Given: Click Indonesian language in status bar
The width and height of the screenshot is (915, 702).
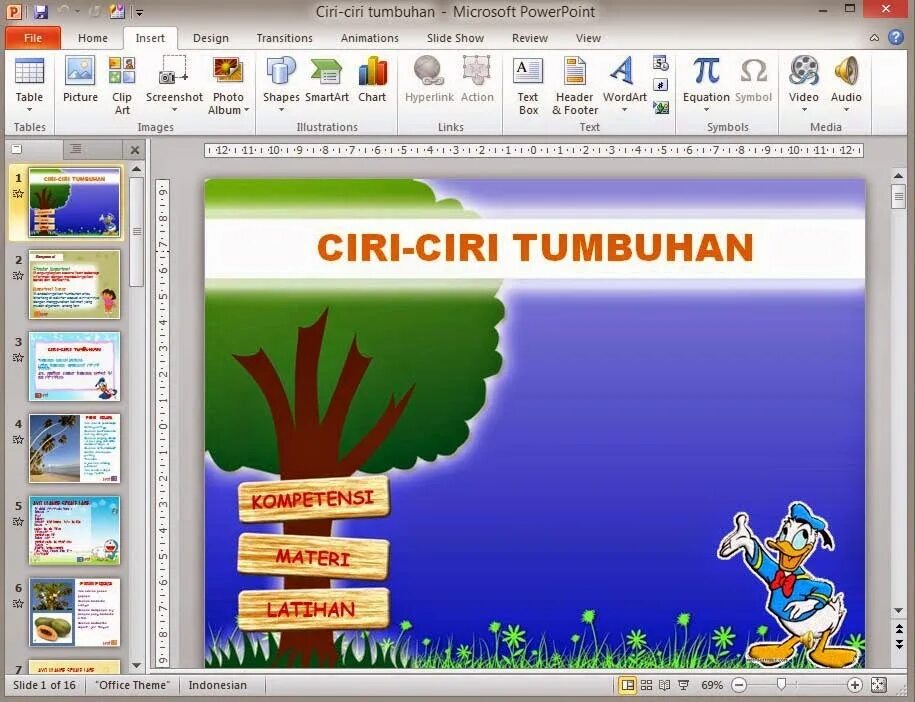Looking at the screenshot, I should (x=217, y=685).
